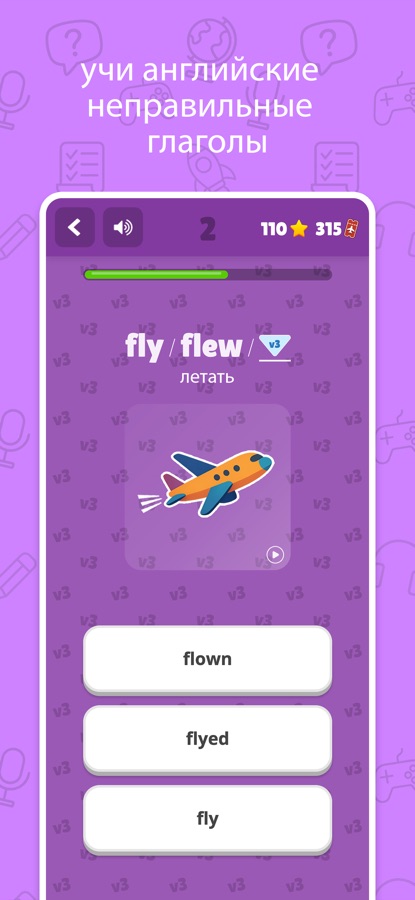The width and height of the screenshot is (415, 900).
Task: Tap the translation "летать"
Action: pyautogui.click(x=207, y=378)
